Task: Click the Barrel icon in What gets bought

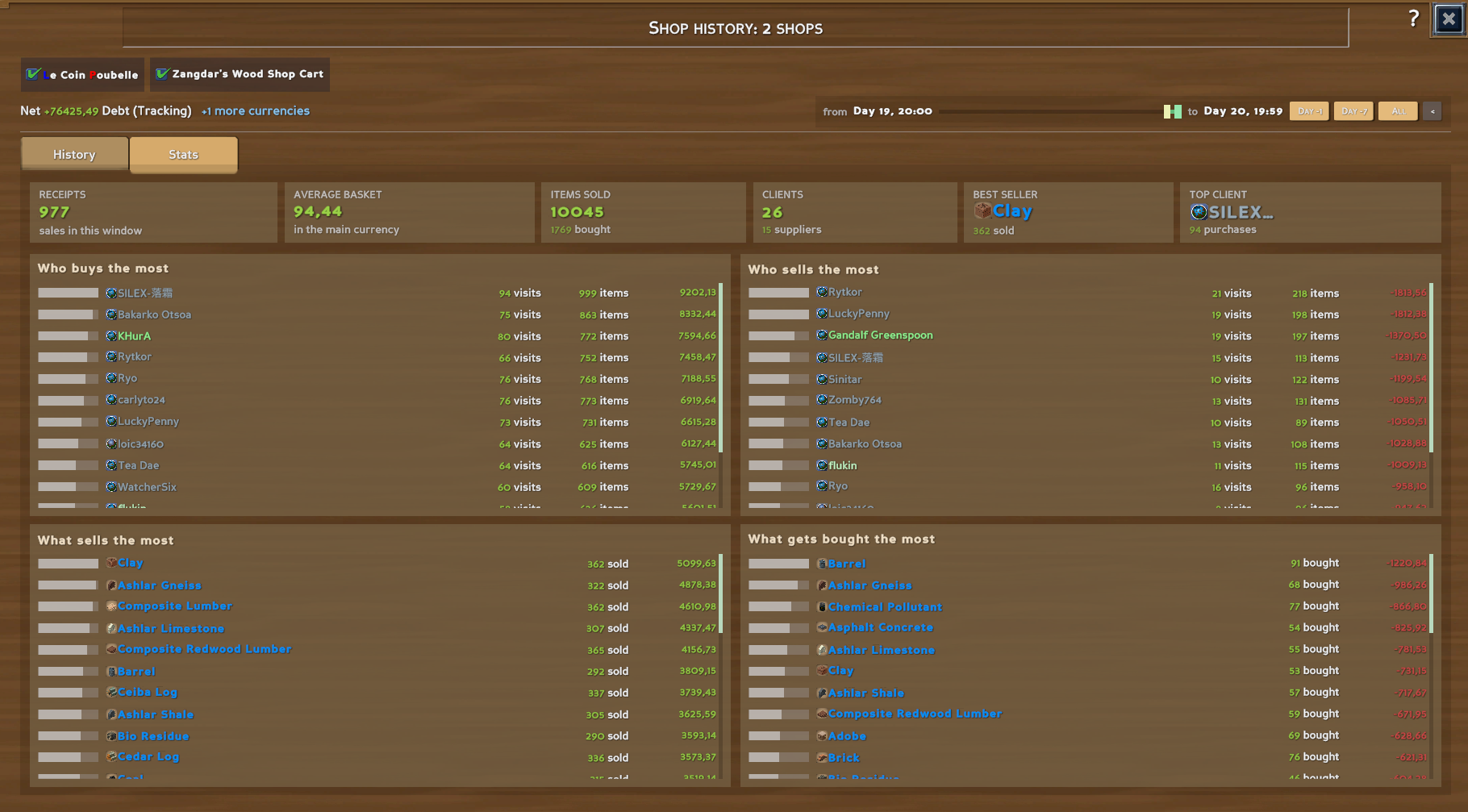Action: (822, 564)
